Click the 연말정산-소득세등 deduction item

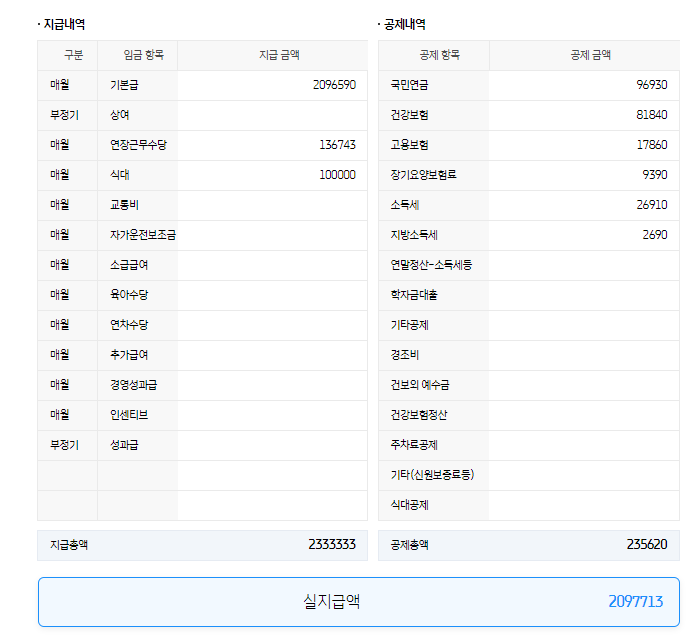pyautogui.click(x=431, y=265)
